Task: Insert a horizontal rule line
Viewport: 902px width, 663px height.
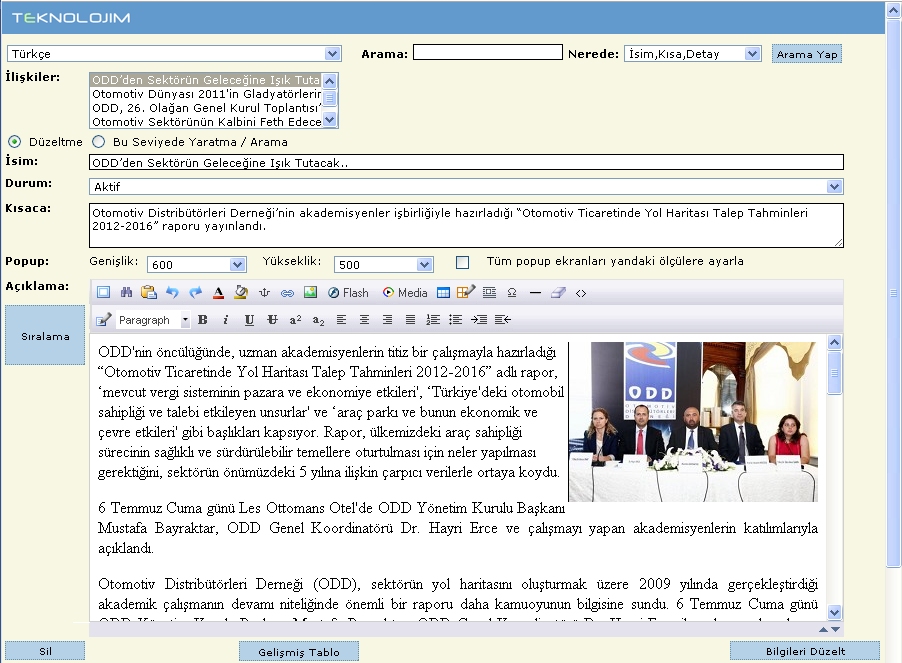Action: (x=535, y=293)
